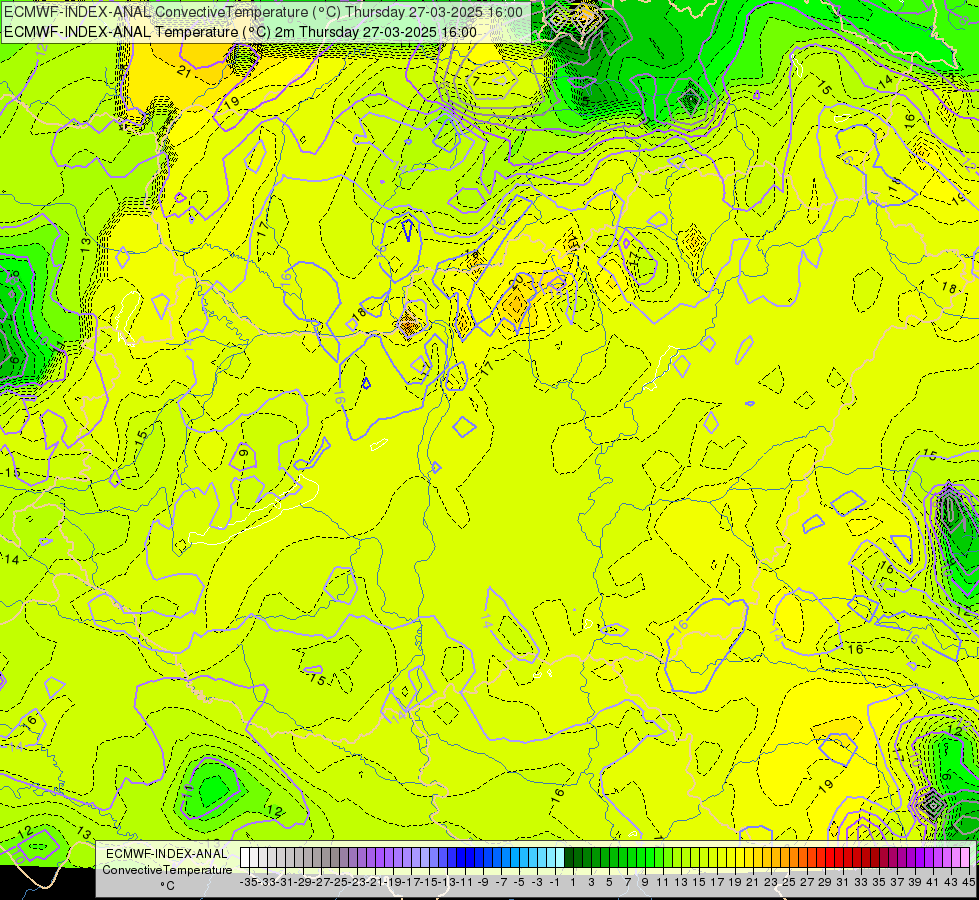Click the 9 contour label in left-center map
Screen dimensions: 979x900
click(x=244, y=453)
